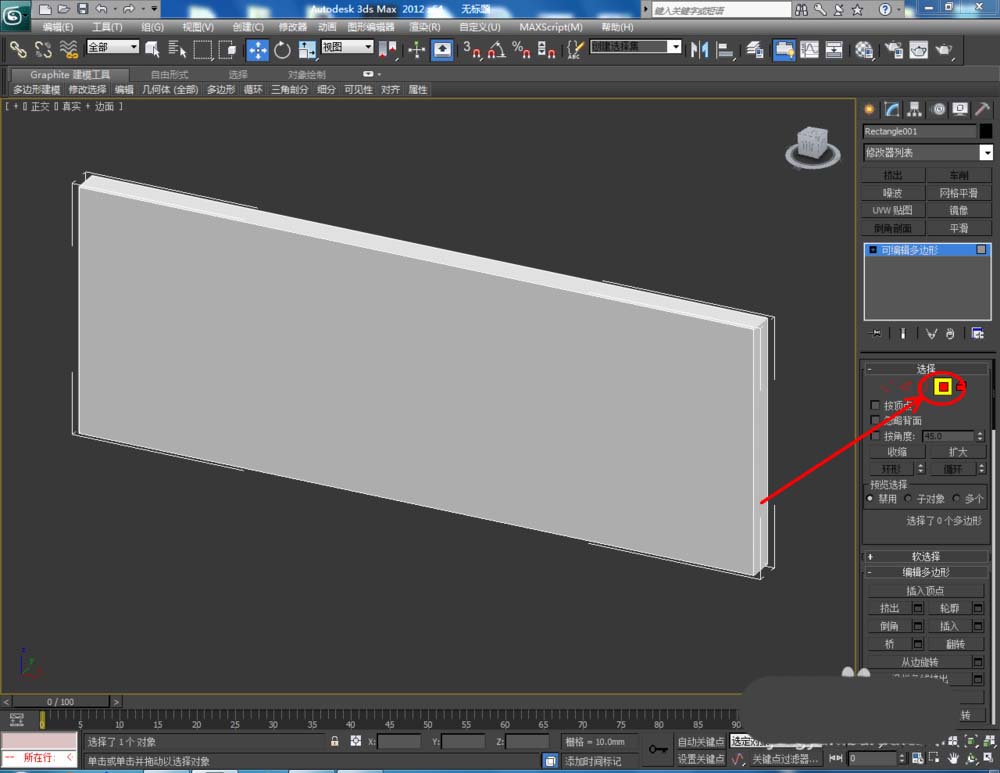Click the 收缩 selection button
Screen dimensions: 1000x773
click(x=897, y=452)
